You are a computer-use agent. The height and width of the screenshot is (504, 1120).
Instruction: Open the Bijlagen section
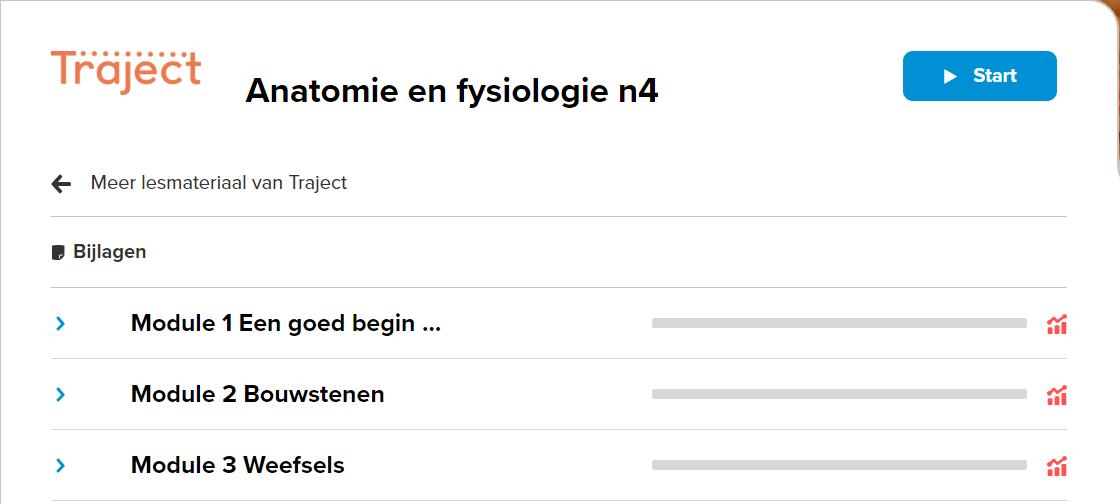109,252
